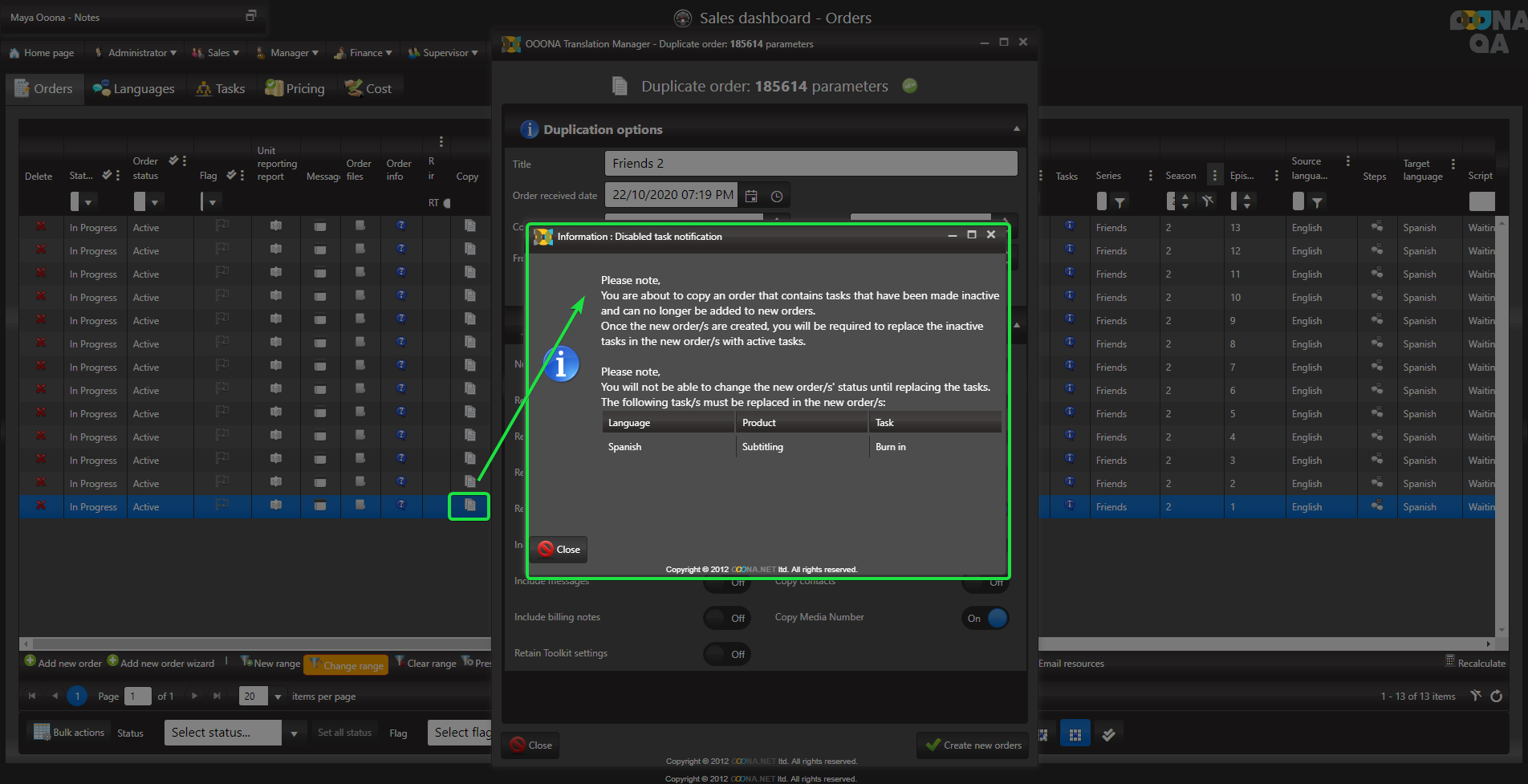The height and width of the screenshot is (784, 1528).
Task: Open the time picker clock icon
Action: (x=777, y=196)
